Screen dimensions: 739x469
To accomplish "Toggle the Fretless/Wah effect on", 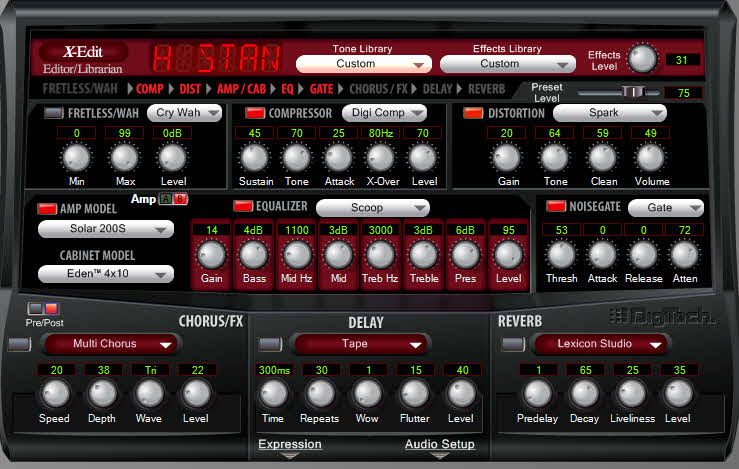I will click(x=54, y=113).
